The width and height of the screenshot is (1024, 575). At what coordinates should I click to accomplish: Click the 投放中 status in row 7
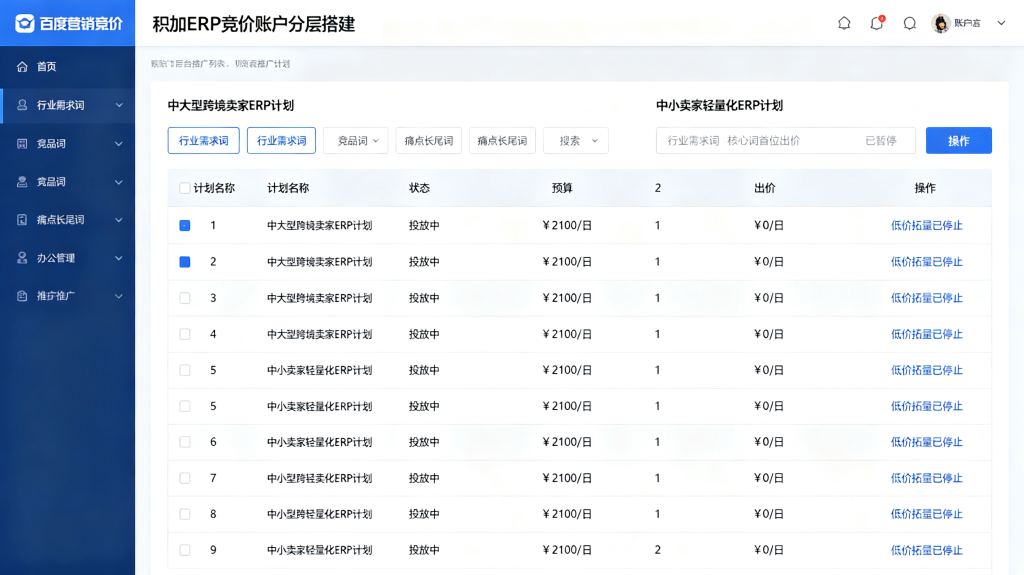424,478
